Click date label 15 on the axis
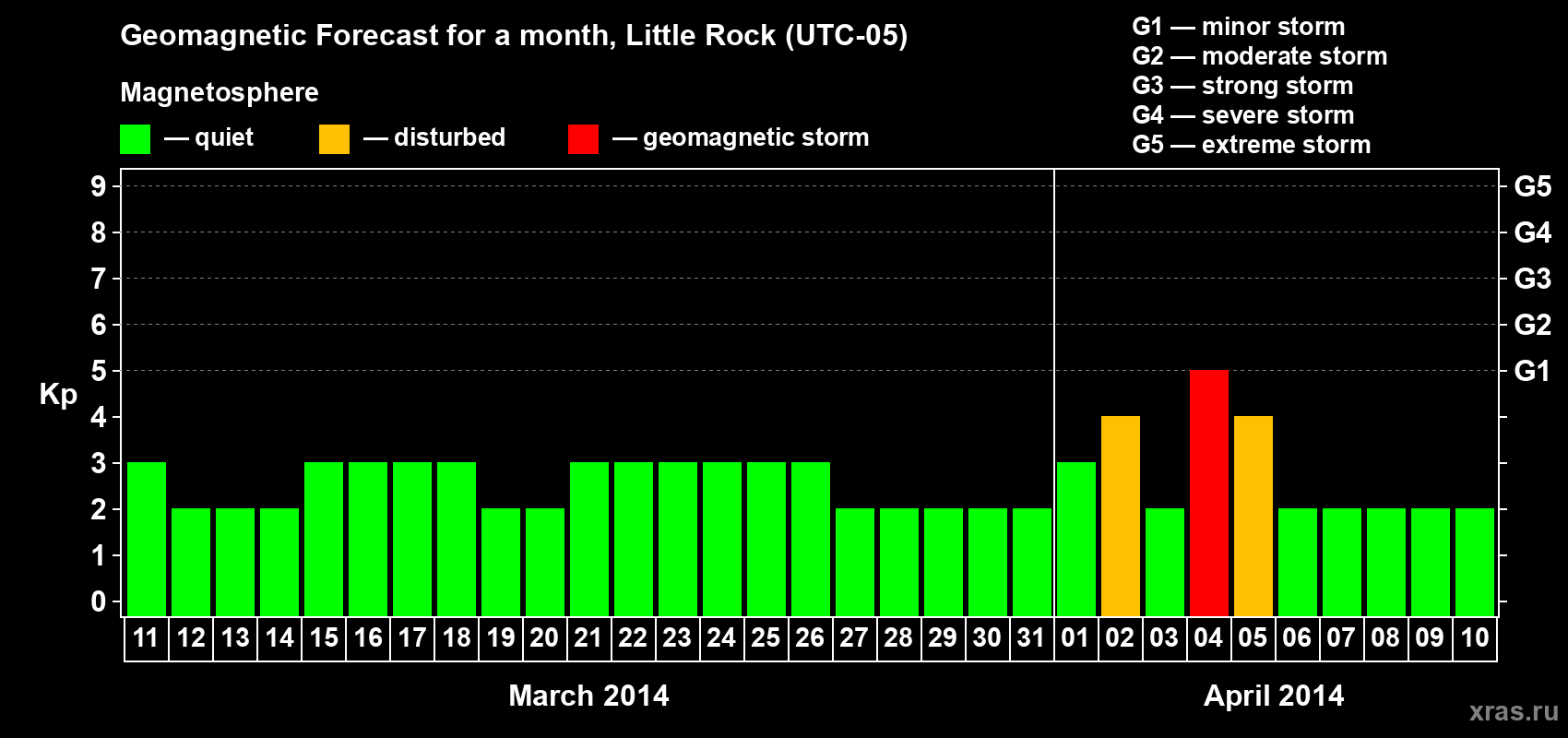 324,637
